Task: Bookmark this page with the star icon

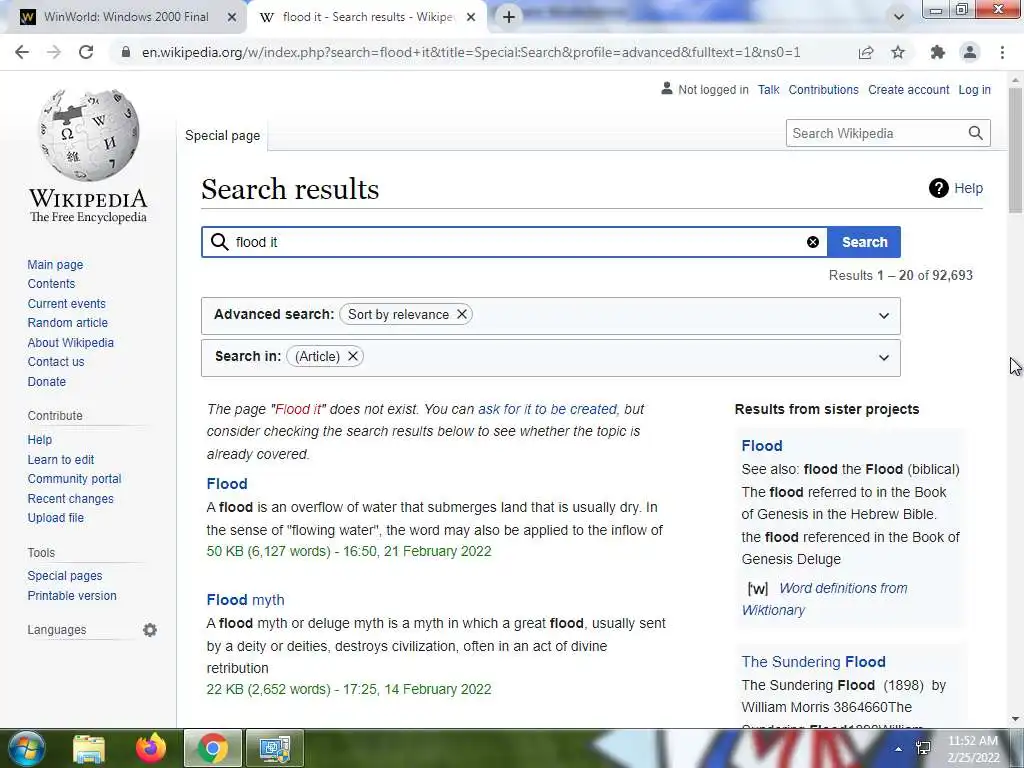Action: tap(898, 52)
